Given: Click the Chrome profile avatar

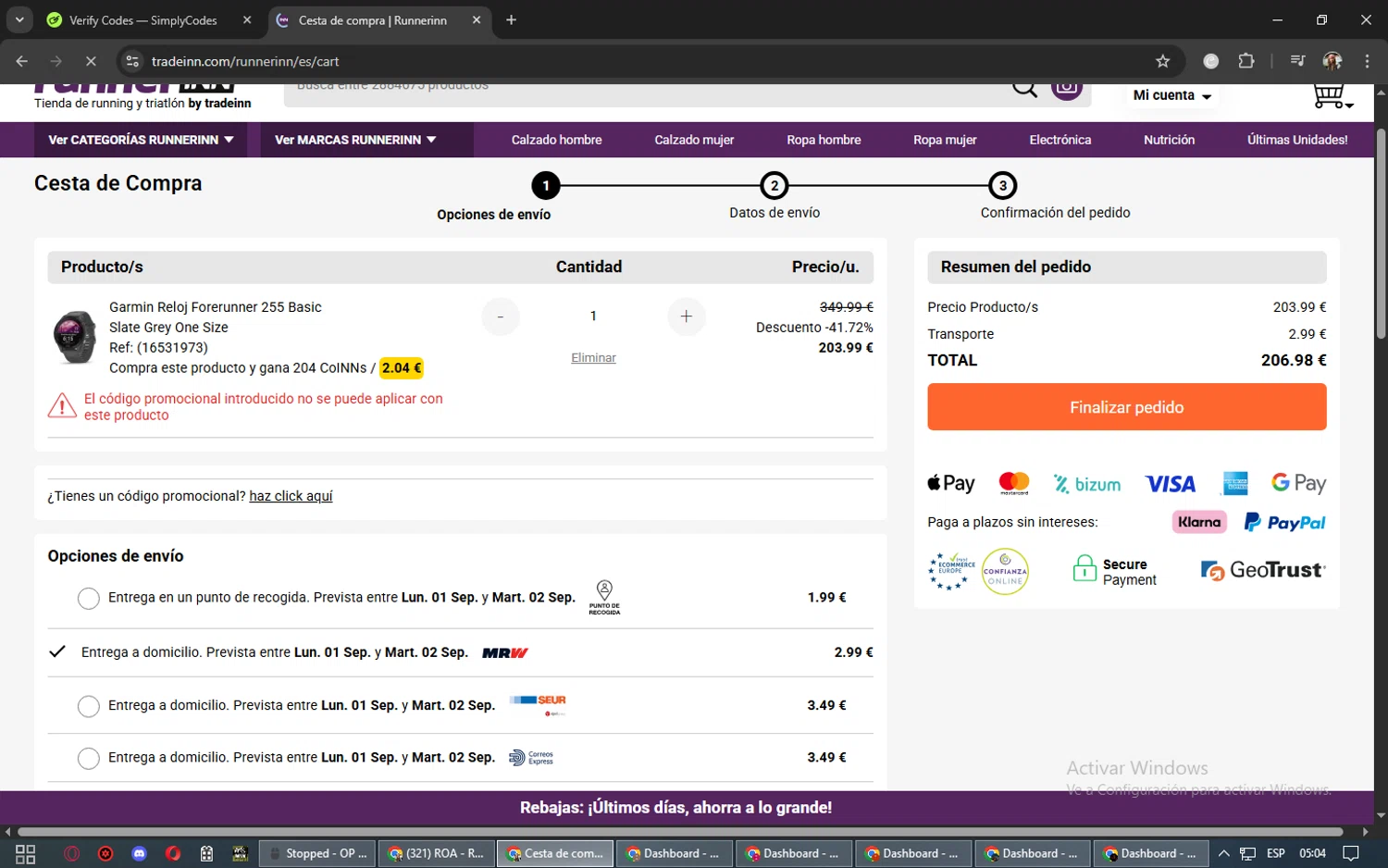Looking at the screenshot, I should pyautogui.click(x=1332, y=61).
